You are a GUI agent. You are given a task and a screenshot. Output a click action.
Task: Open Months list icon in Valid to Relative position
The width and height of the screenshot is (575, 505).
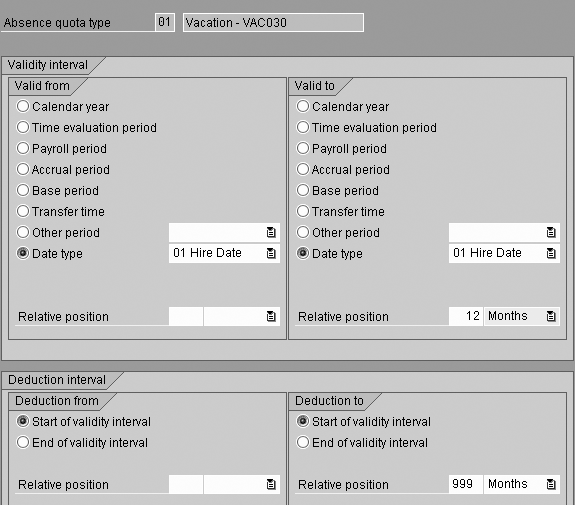pyautogui.click(x=551, y=316)
